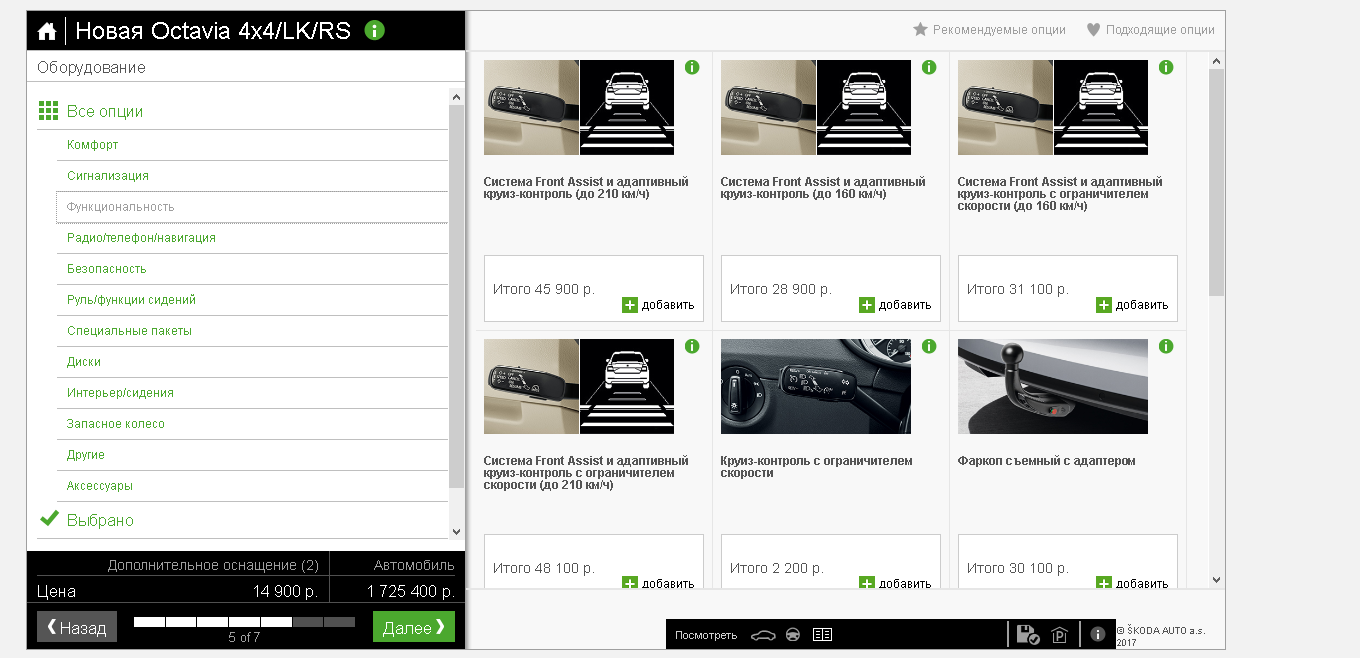
Task: Click the garage parking icon
Action: point(1060,635)
